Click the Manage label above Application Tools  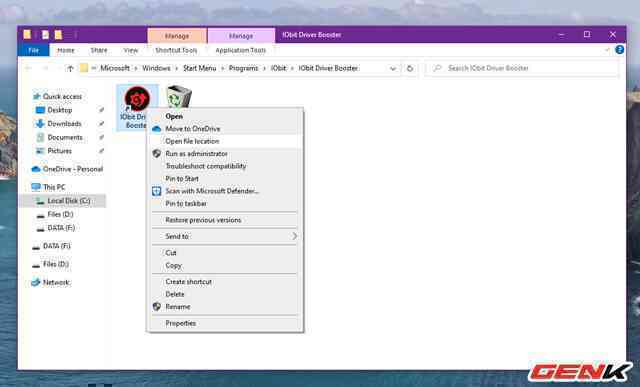[241, 36]
